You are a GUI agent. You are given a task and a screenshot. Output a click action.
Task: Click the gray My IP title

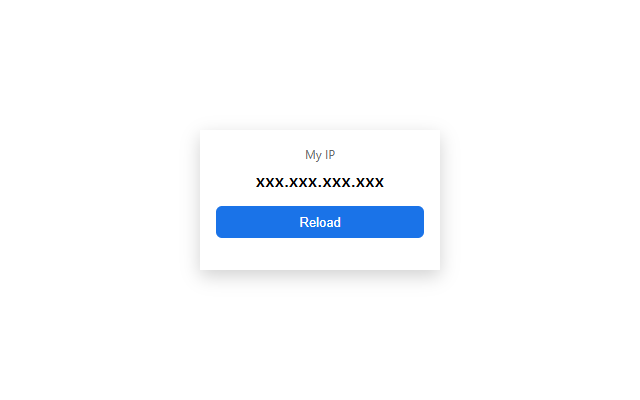pos(320,155)
